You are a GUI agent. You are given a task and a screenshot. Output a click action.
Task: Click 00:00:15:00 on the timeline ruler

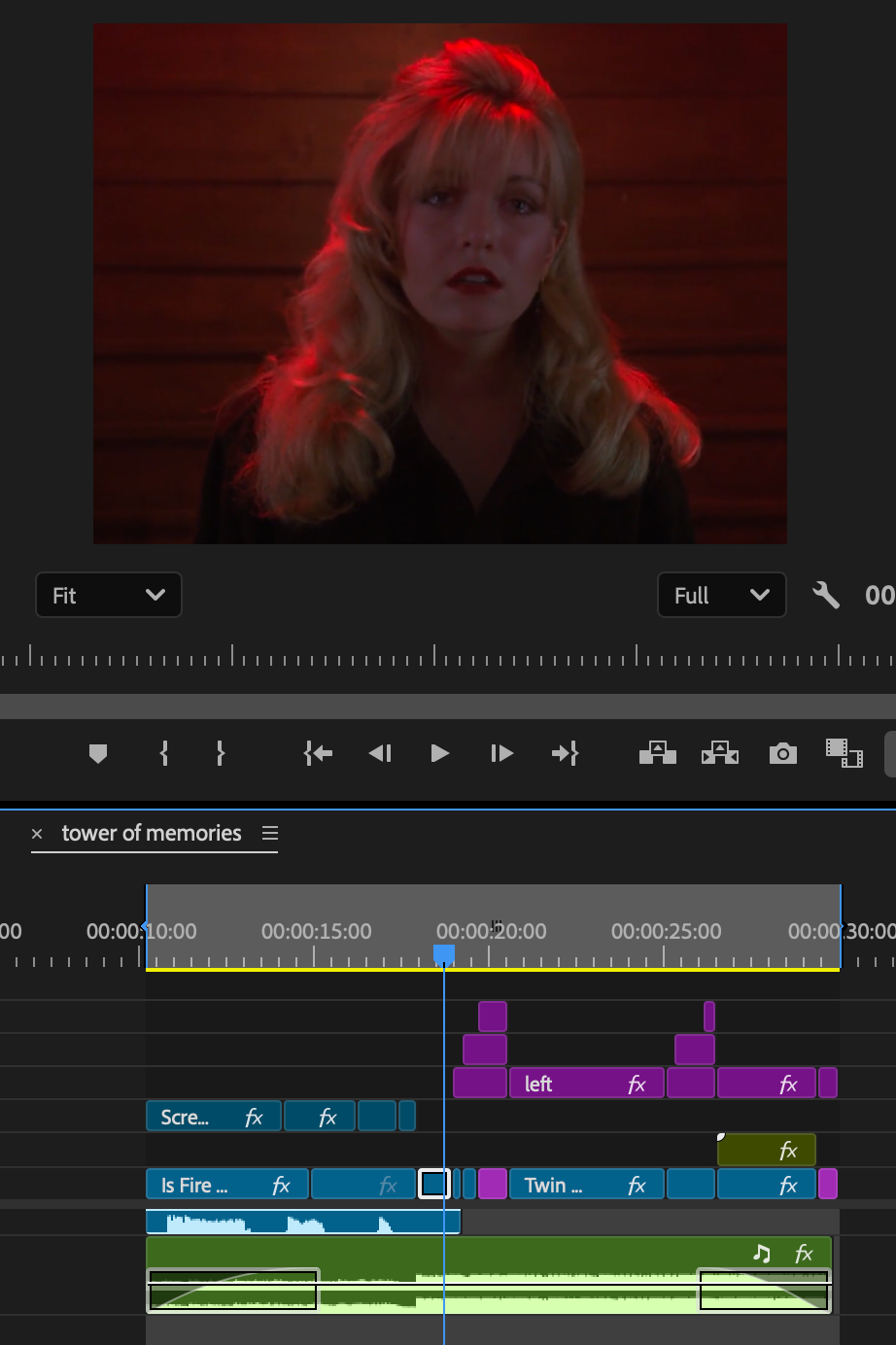pyautogui.click(x=316, y=931)
